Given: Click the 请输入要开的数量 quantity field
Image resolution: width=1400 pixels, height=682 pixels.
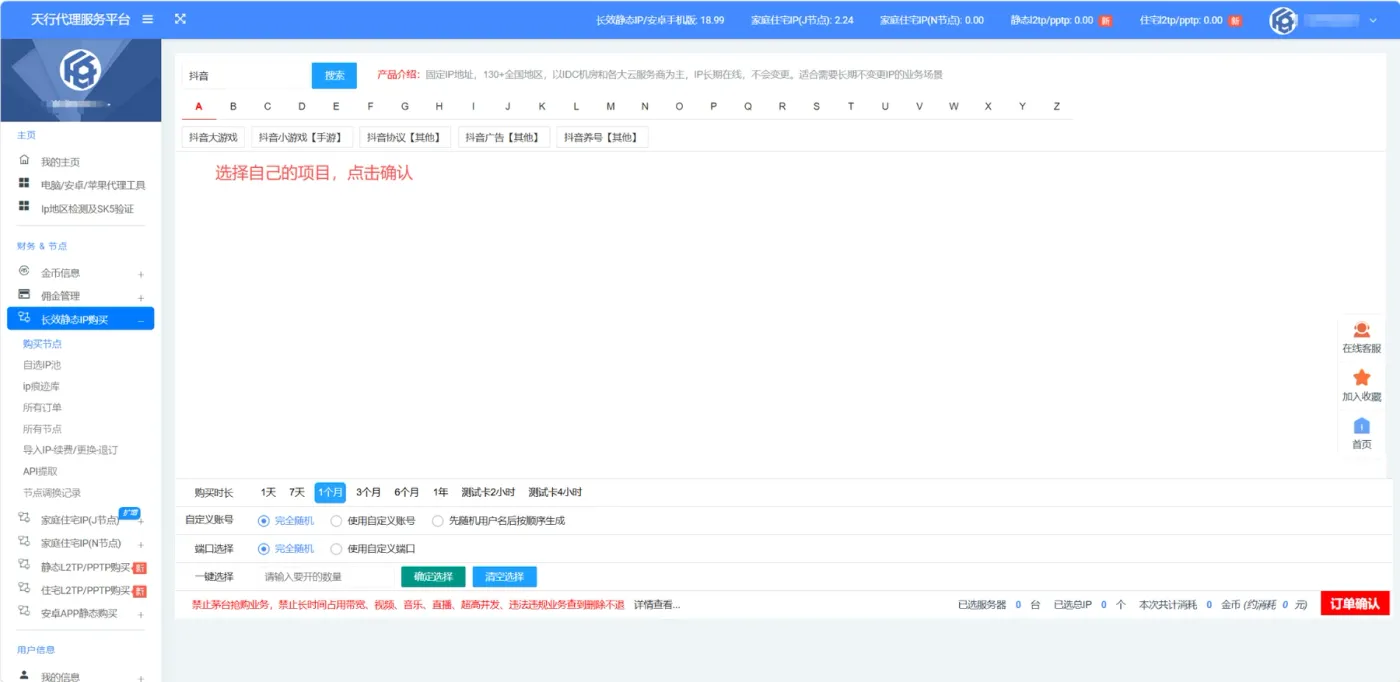Looking at the screenshot, I should coord(325,577).
